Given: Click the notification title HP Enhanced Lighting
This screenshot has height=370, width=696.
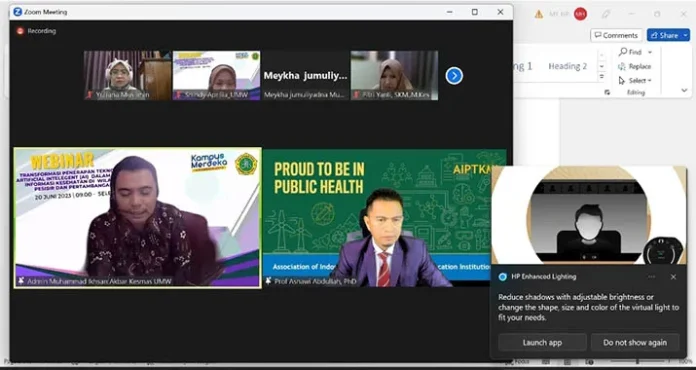Looking at the screenshot, I should tap(544, 277).
